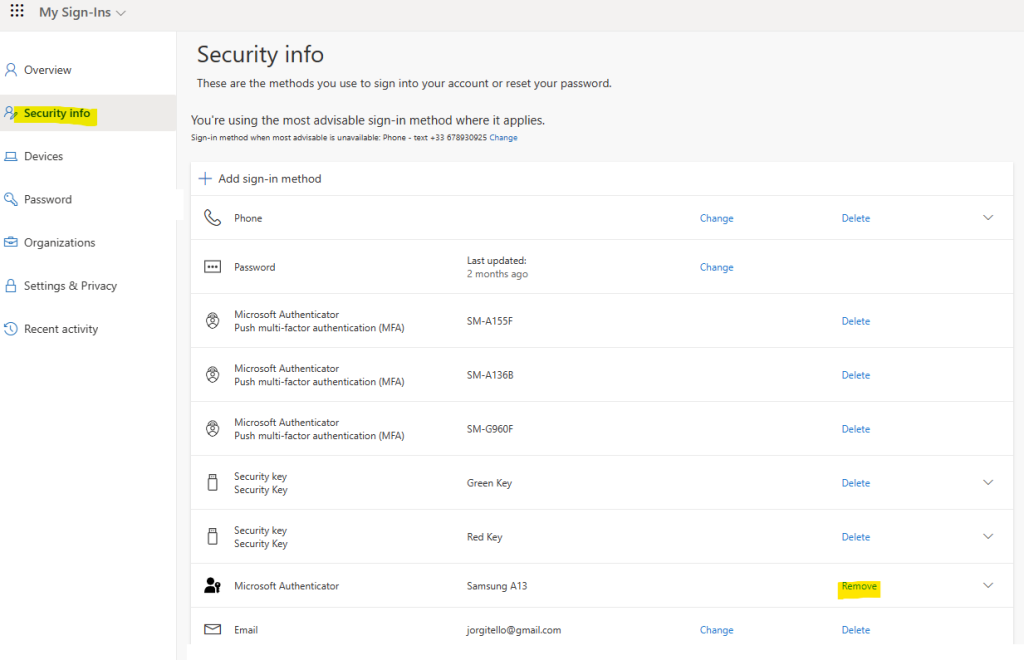Expand the Phone row chevron

tap(988, 217)
